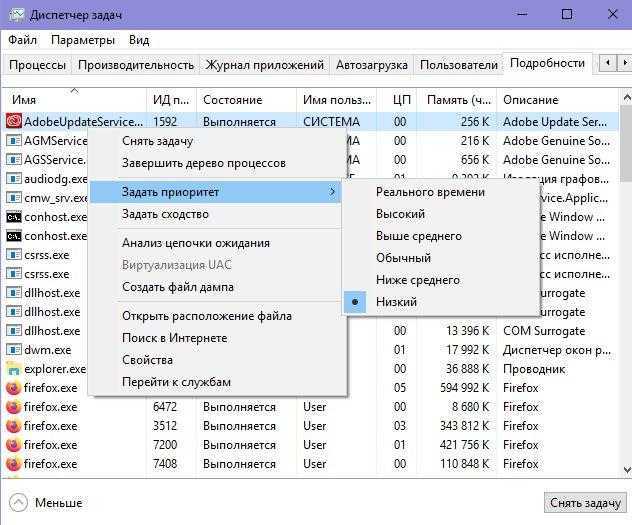Screen dimensions: 632x525
Task: Sort by the Имя польз... column header
Action: point(337,100)
